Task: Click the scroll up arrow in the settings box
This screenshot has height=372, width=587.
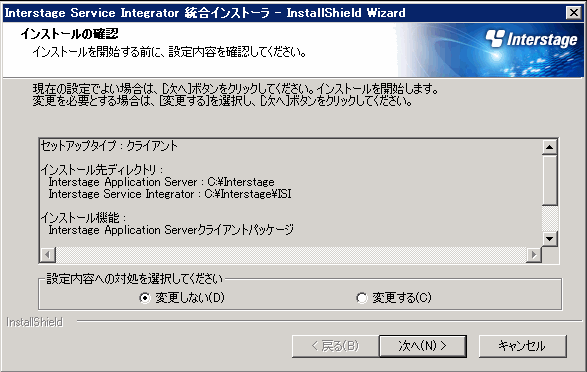Action: coord(550,147)
